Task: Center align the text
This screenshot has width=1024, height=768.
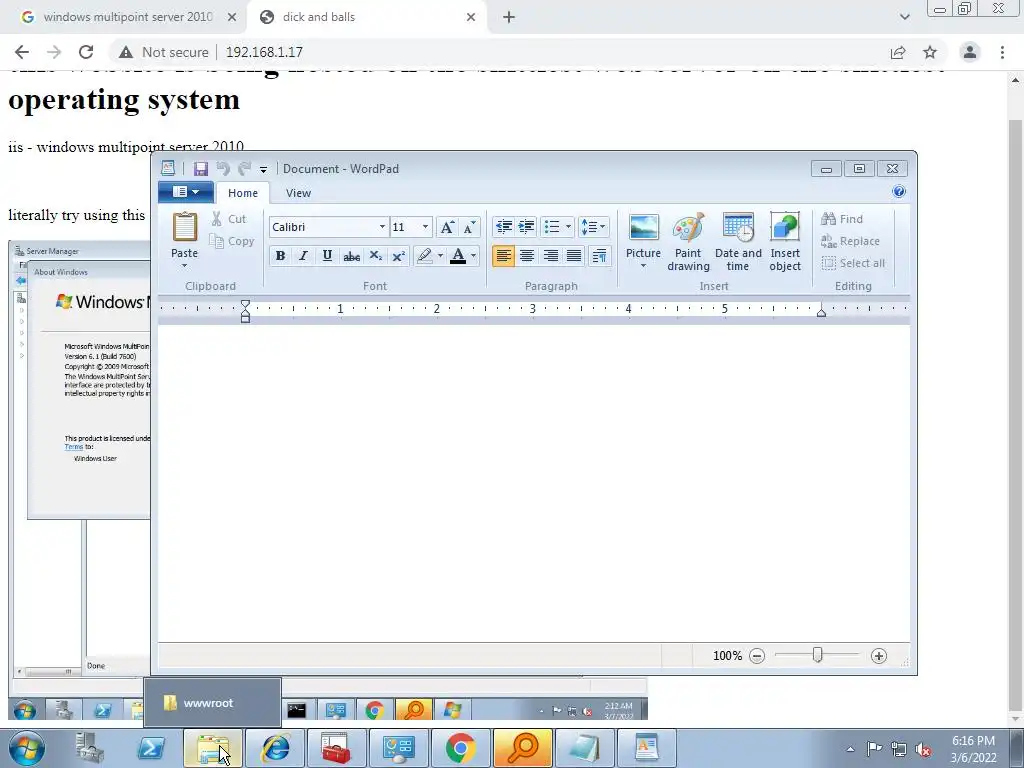Action: pos(527,256)
